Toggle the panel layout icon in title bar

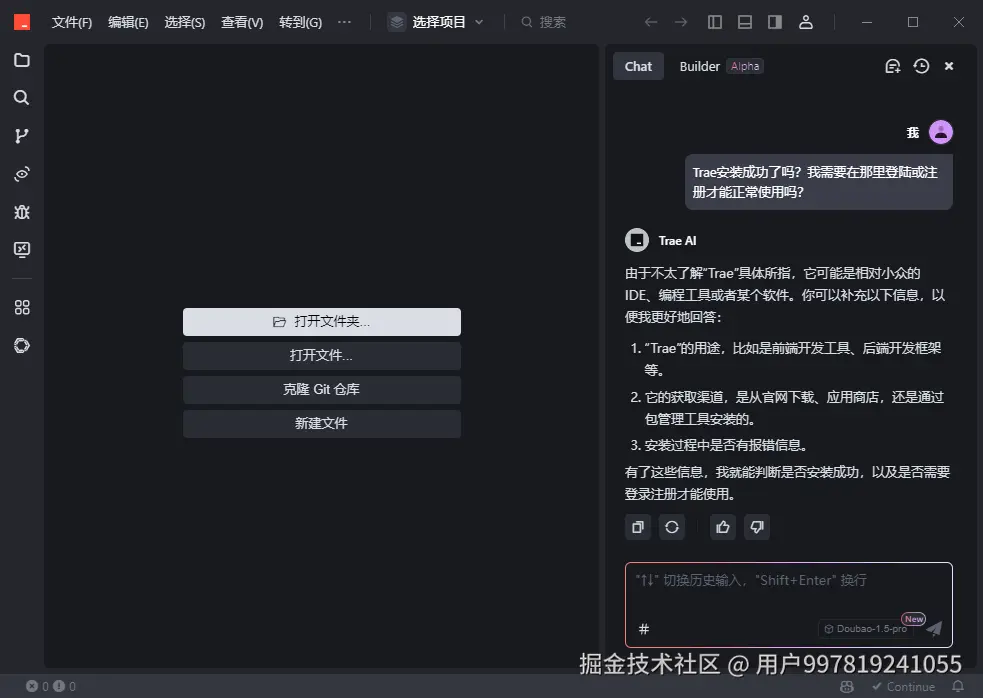(x=744, y=22)
